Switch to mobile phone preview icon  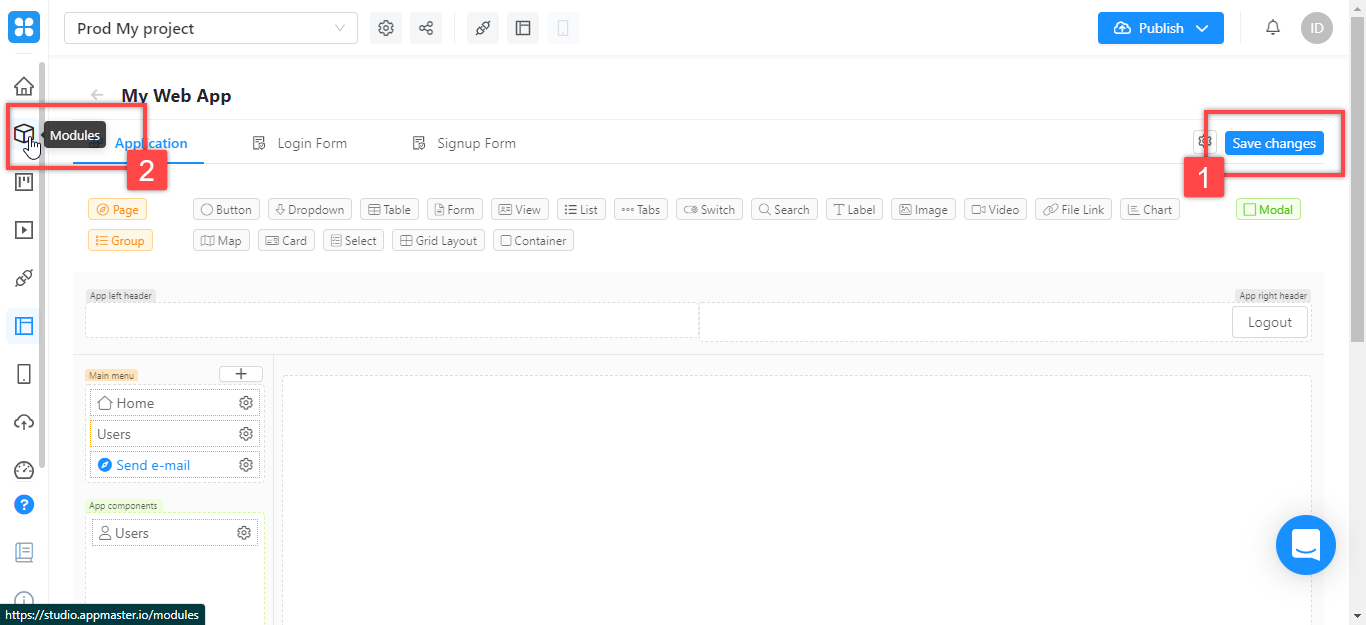pos(563,27)
